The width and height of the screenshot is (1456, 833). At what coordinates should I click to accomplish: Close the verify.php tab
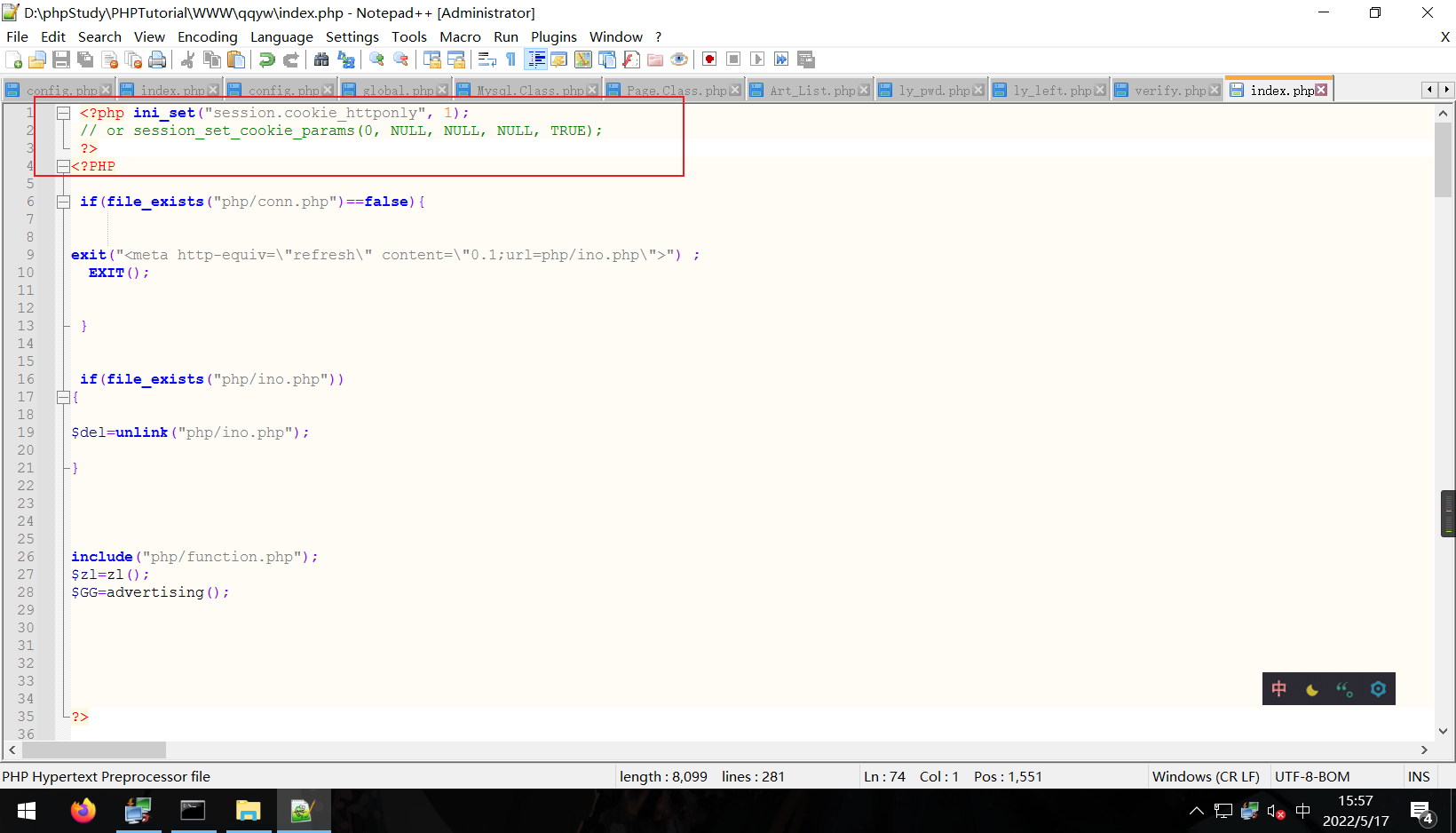[x=1216, y=89]
